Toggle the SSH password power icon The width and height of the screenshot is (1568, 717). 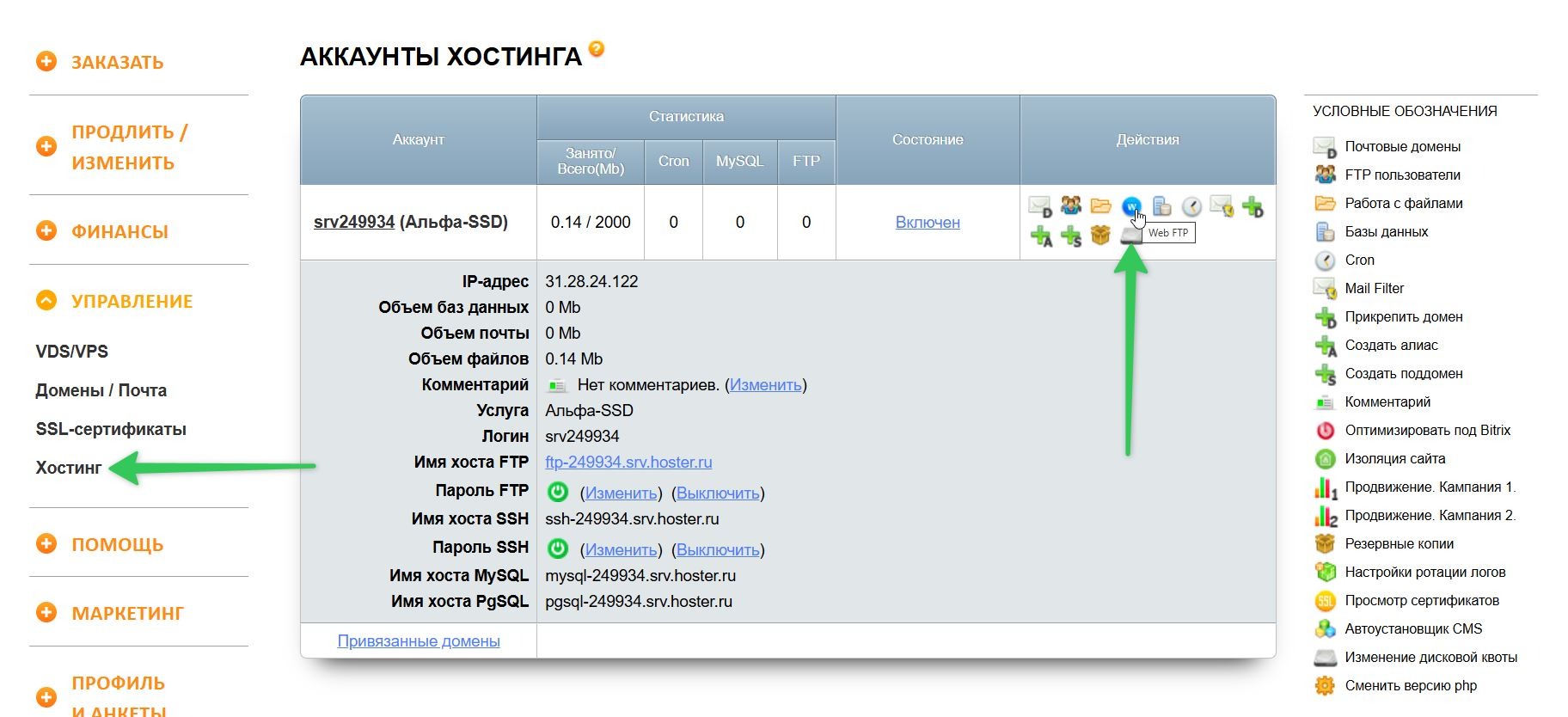[558, 548]
